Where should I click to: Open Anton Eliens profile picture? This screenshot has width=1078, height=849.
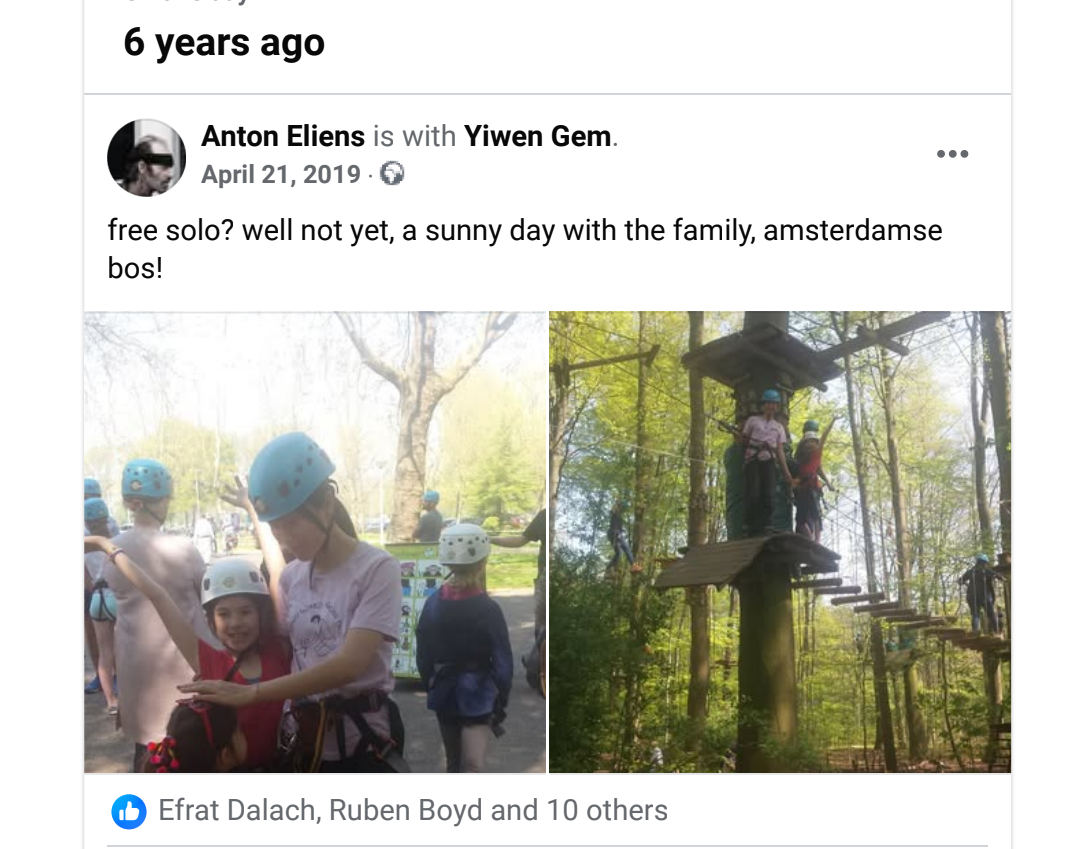(146, 157)
